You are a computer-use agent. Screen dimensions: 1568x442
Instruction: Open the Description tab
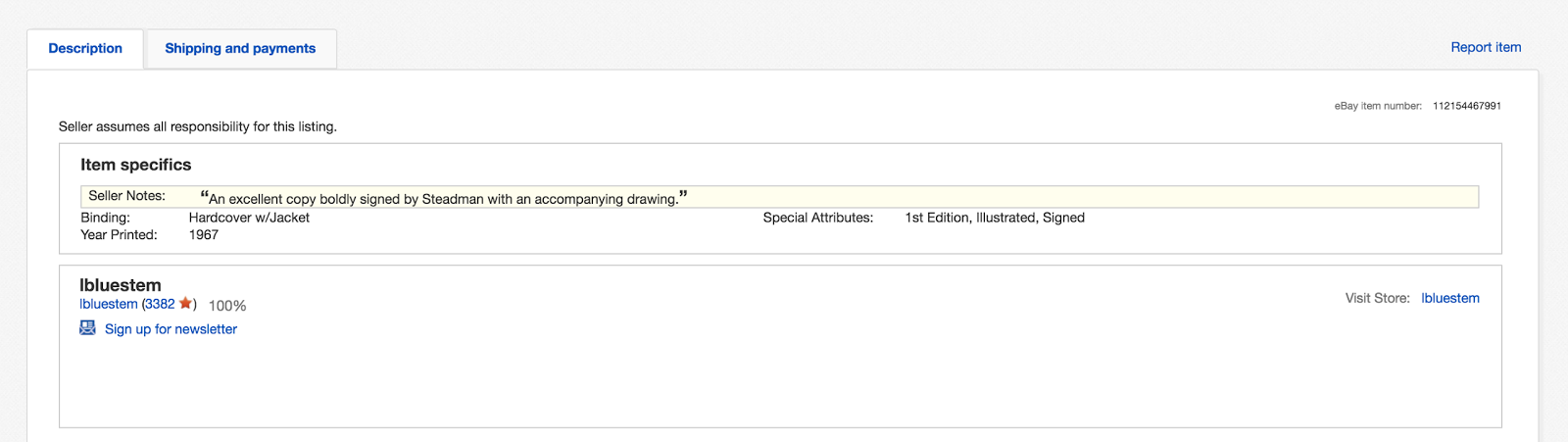[85, 48]
